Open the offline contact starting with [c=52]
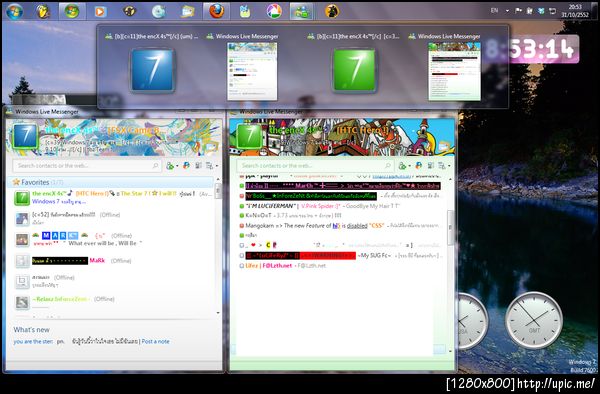This screenshot has height=394, width=600. tap(113, 218)
